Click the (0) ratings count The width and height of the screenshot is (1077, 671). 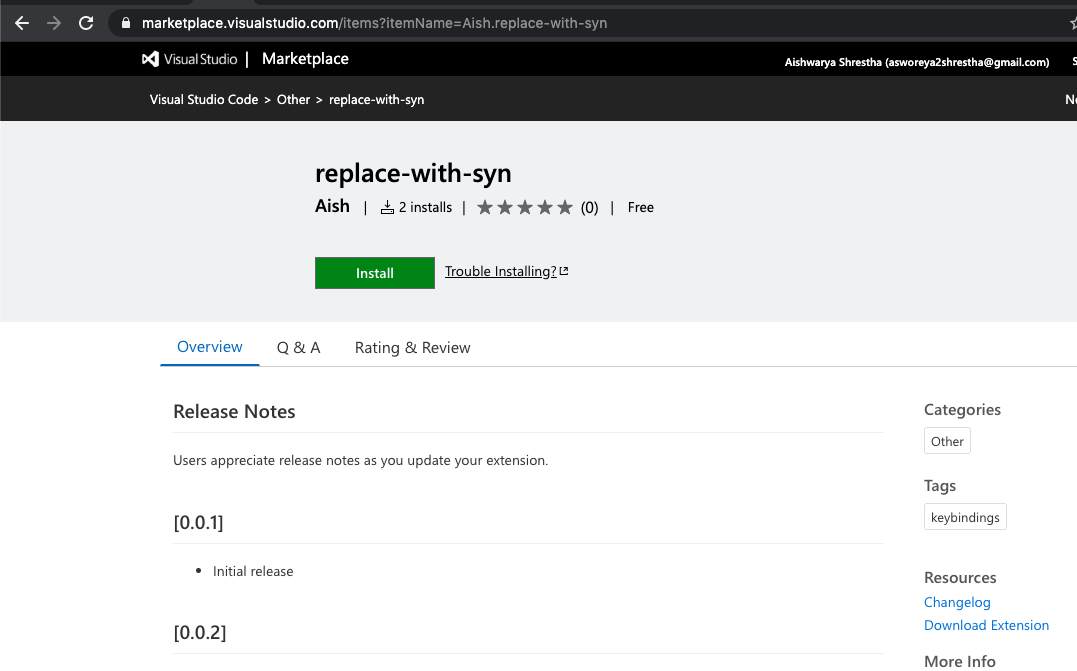(x=589, y=207)
